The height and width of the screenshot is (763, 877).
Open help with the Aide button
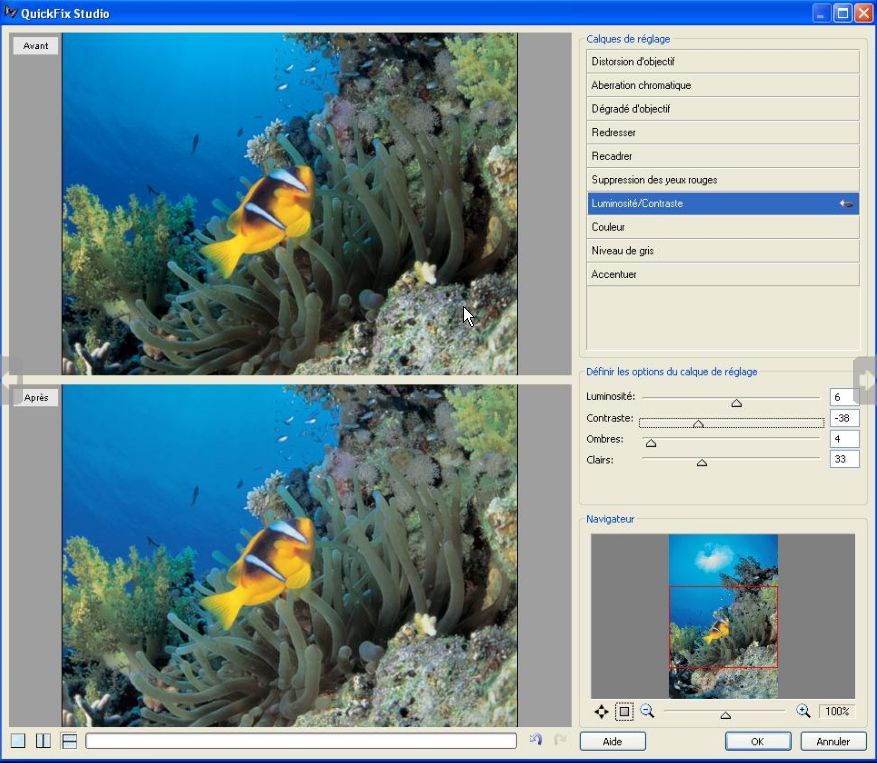coord(612,741)
